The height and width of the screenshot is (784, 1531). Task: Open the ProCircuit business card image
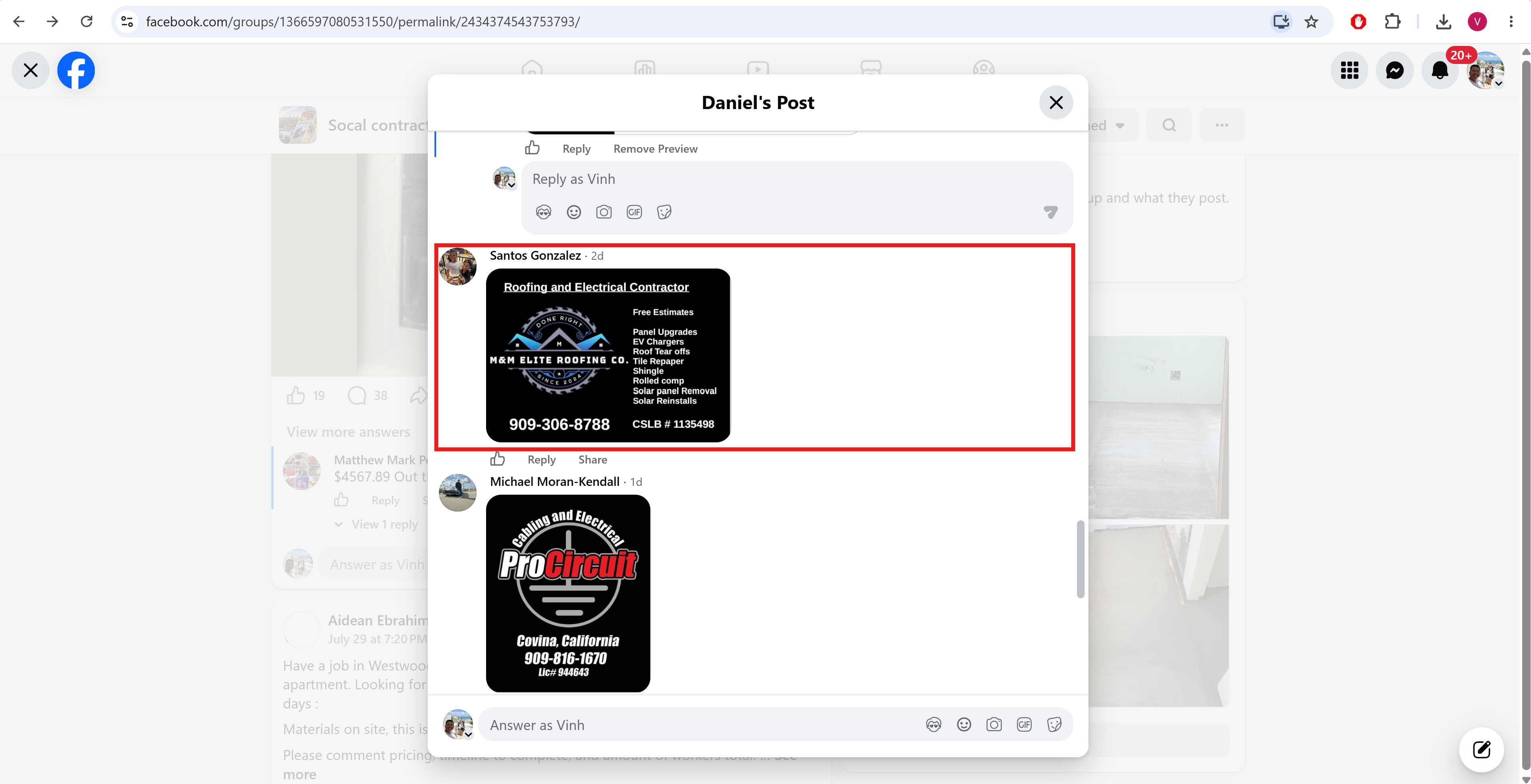(568, 593)
